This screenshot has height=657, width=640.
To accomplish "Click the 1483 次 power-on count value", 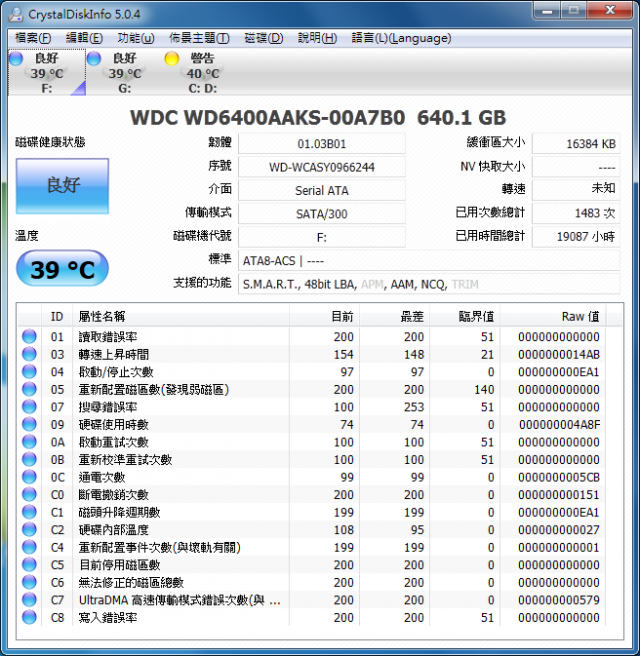I will click(x=576, y=213).
